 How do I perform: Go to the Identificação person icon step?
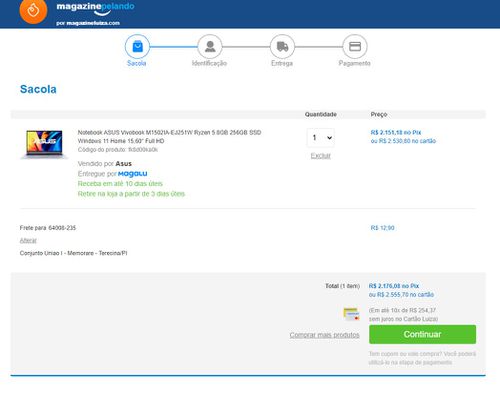pos(210,47)
